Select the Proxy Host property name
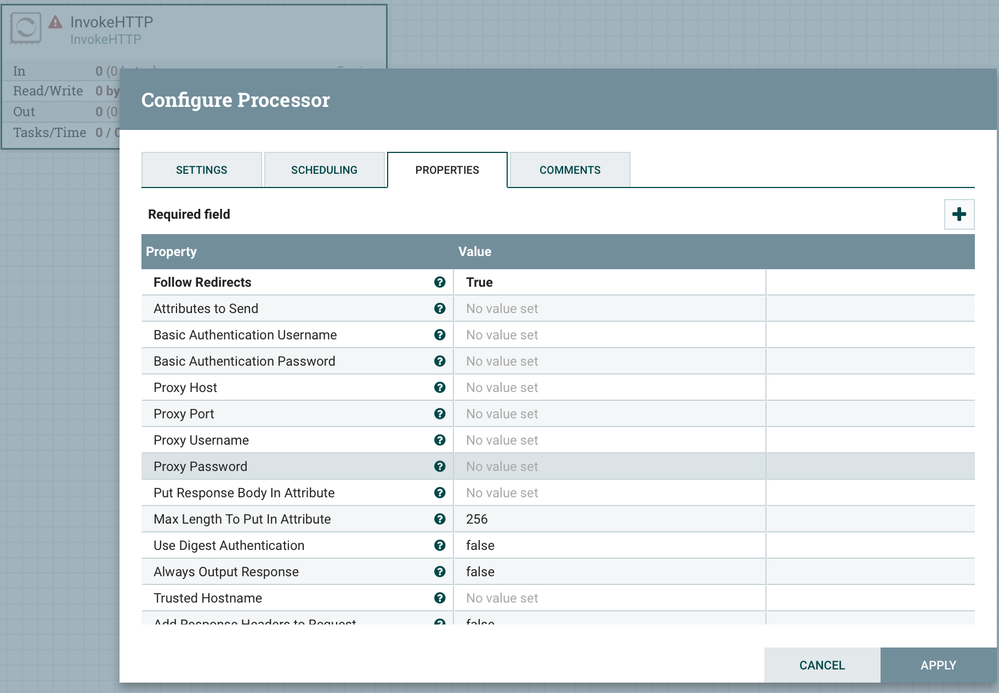The height and width of the screenshot is (693, 999). tap(185, 387)
